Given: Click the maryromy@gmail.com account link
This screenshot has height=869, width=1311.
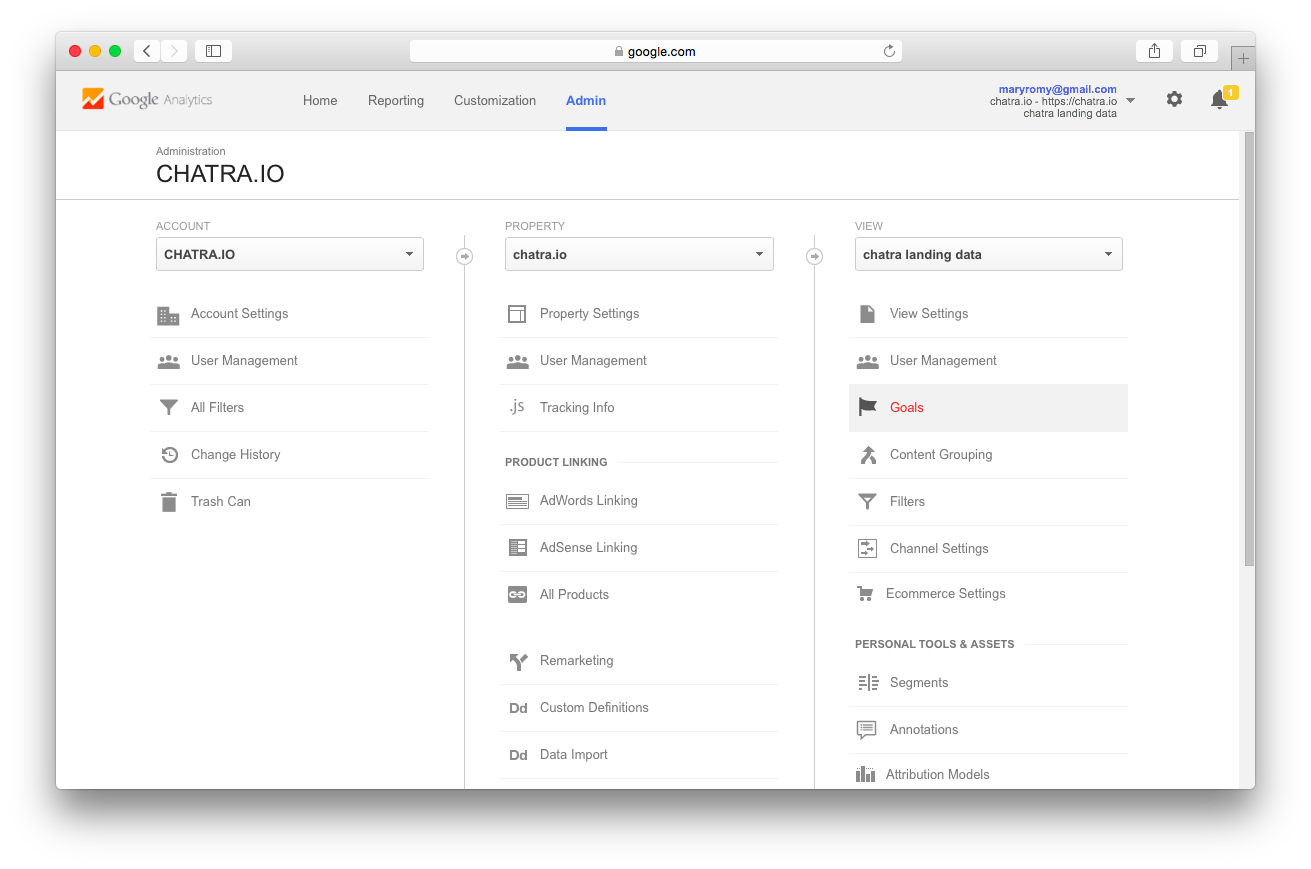Looking at the screenshot, I should [x=1056, y=89].
